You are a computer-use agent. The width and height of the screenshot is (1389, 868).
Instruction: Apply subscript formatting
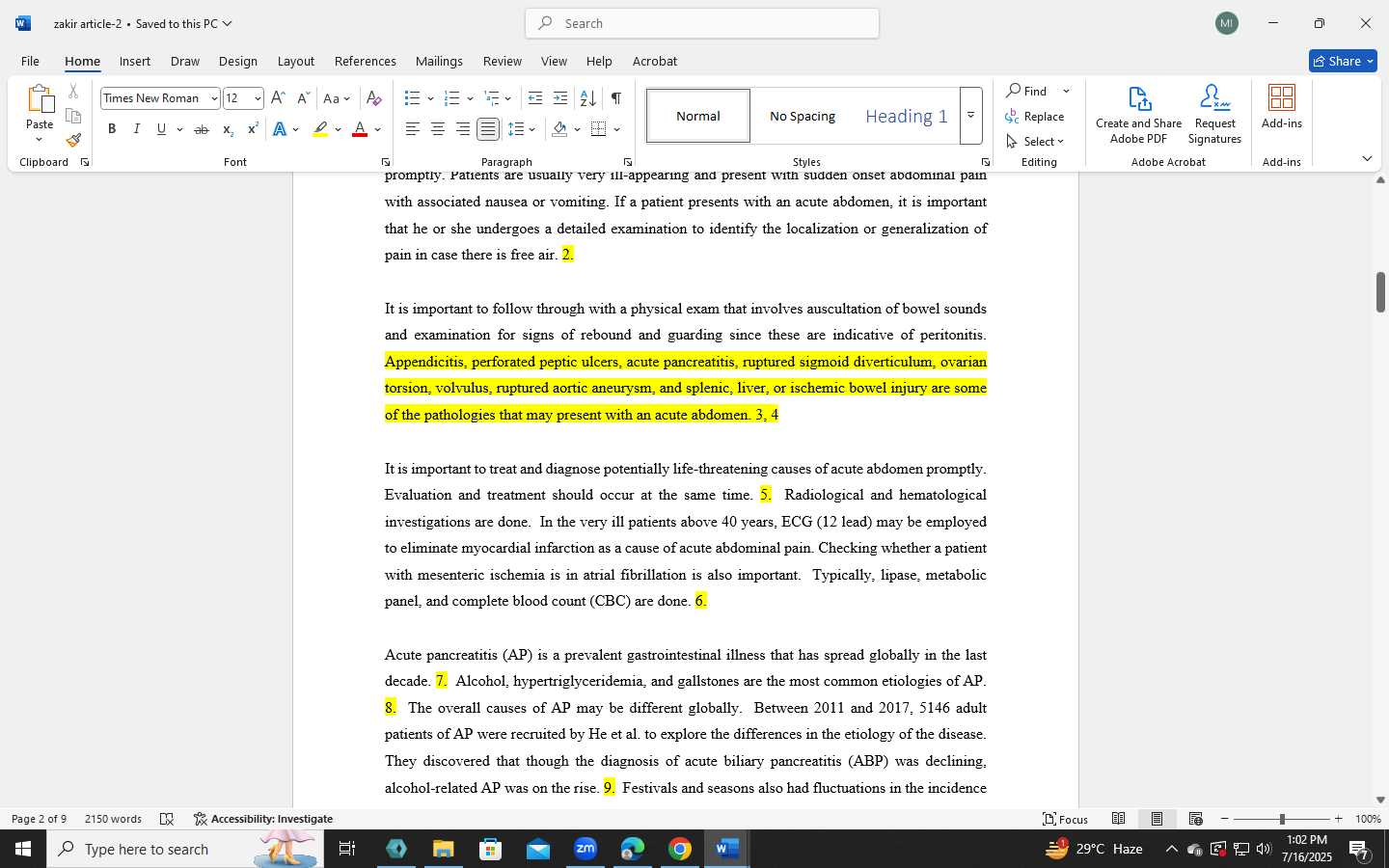pos(228,129)
